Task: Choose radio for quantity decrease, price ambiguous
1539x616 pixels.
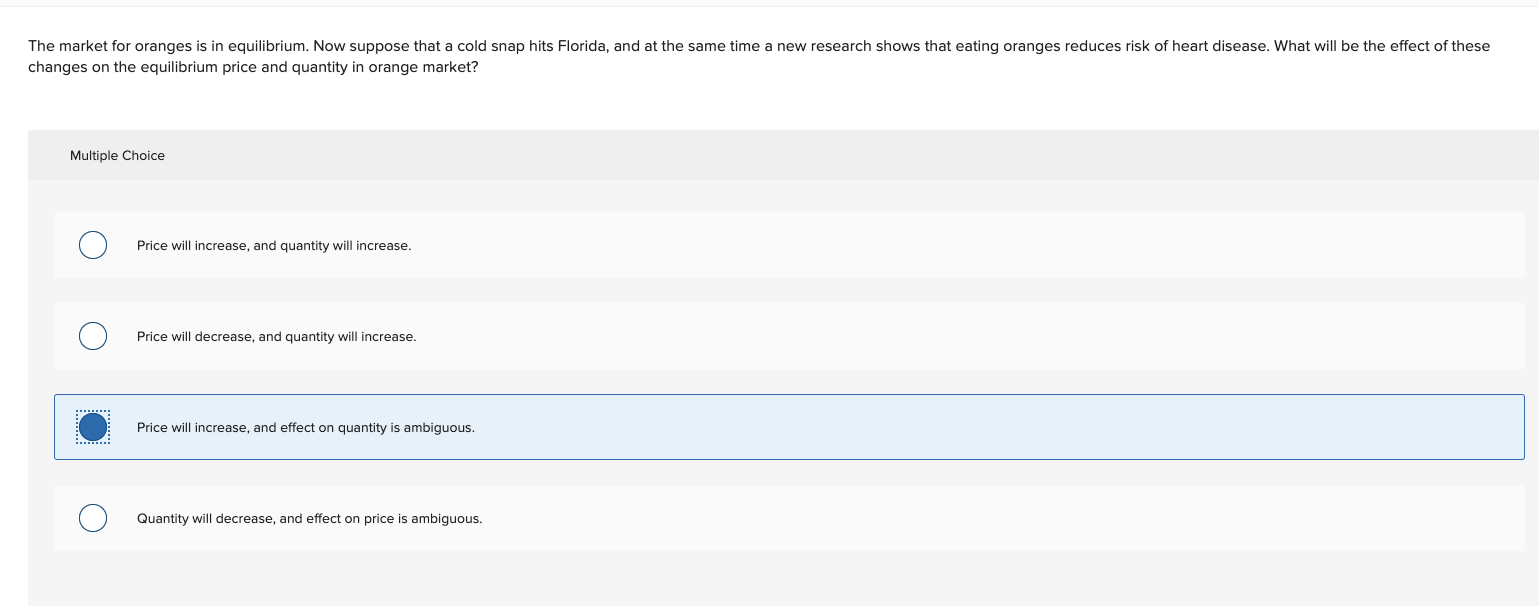Action: point(93,518)
